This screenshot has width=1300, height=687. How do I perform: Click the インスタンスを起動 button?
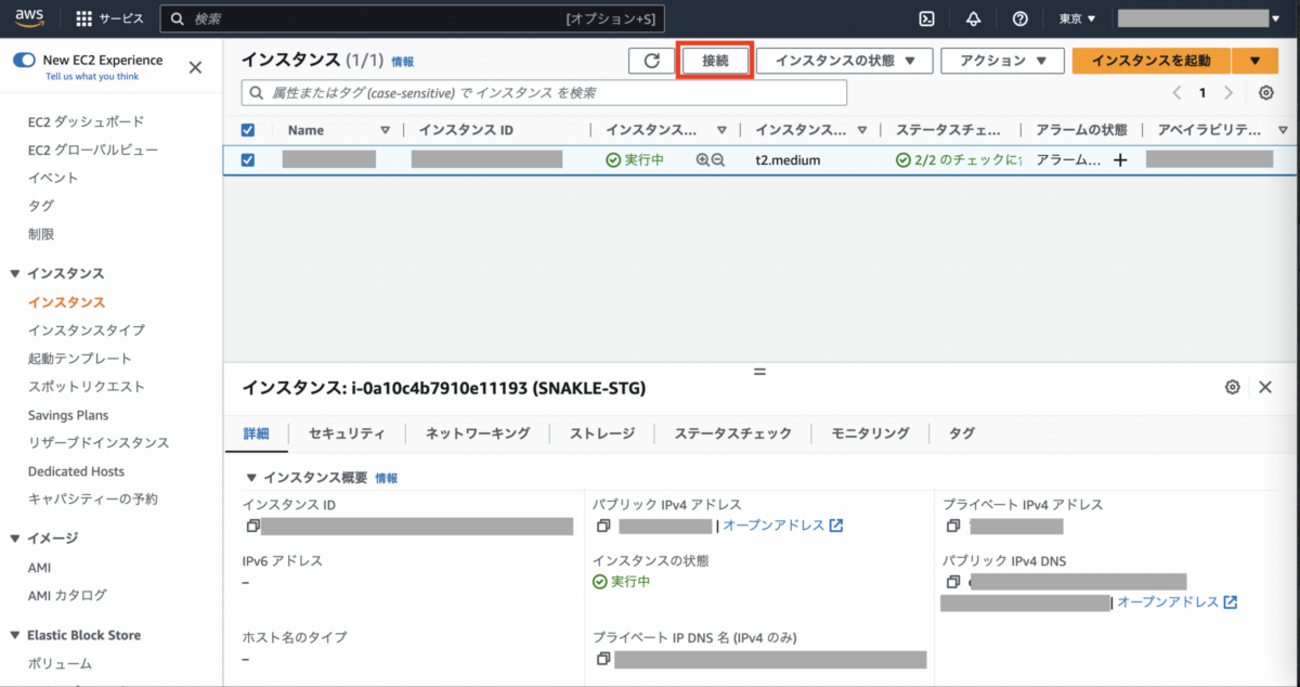tap(1151, 61)
